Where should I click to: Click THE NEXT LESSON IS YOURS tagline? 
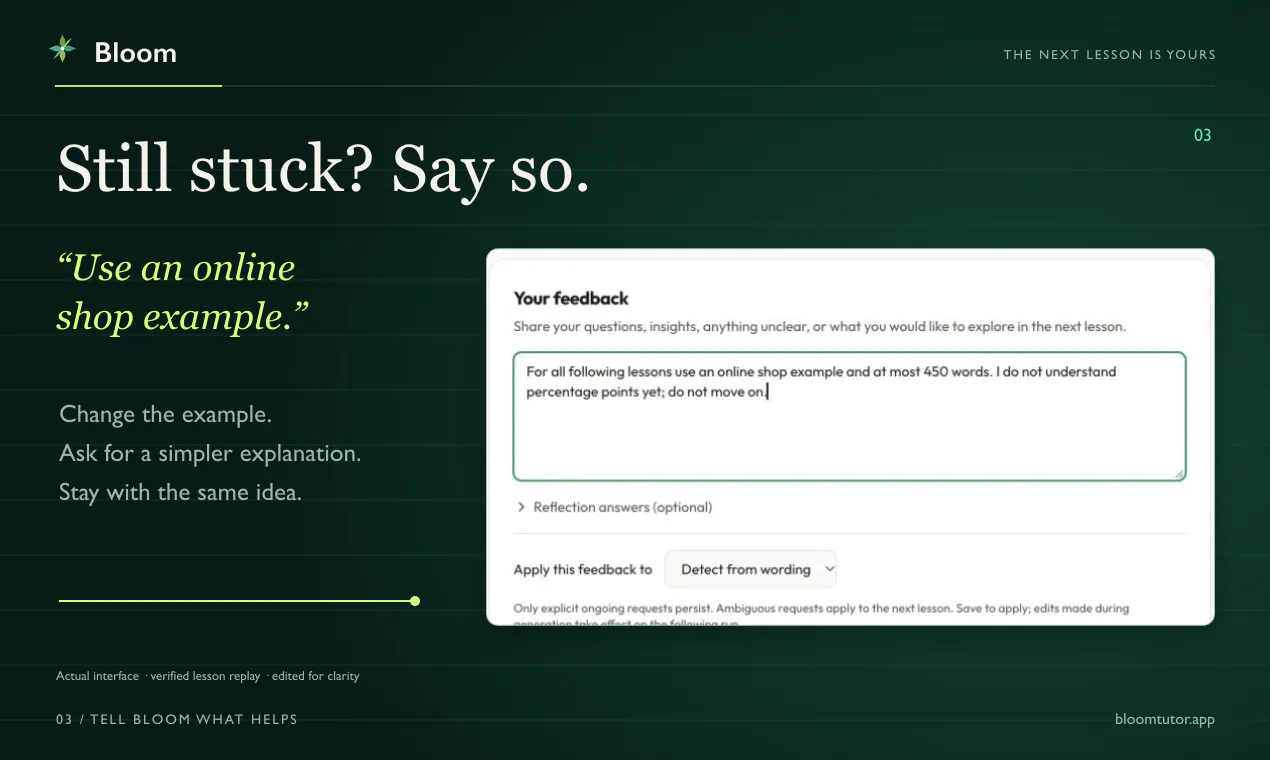pyautogui.click(x=1110, y=54)
